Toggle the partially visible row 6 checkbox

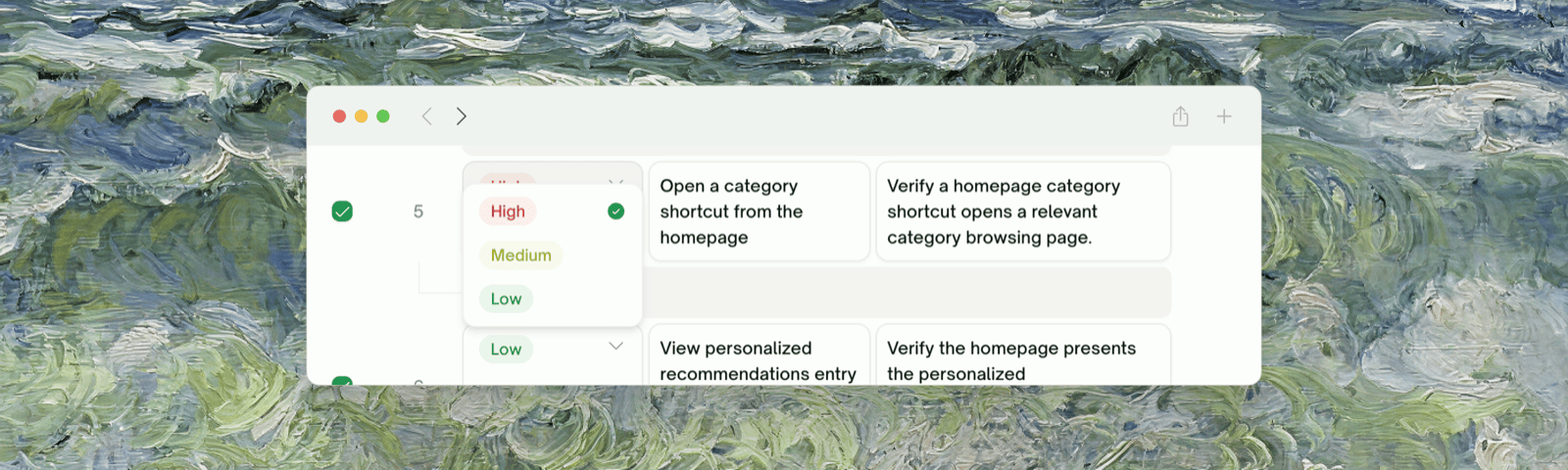[x=342, y=381]
